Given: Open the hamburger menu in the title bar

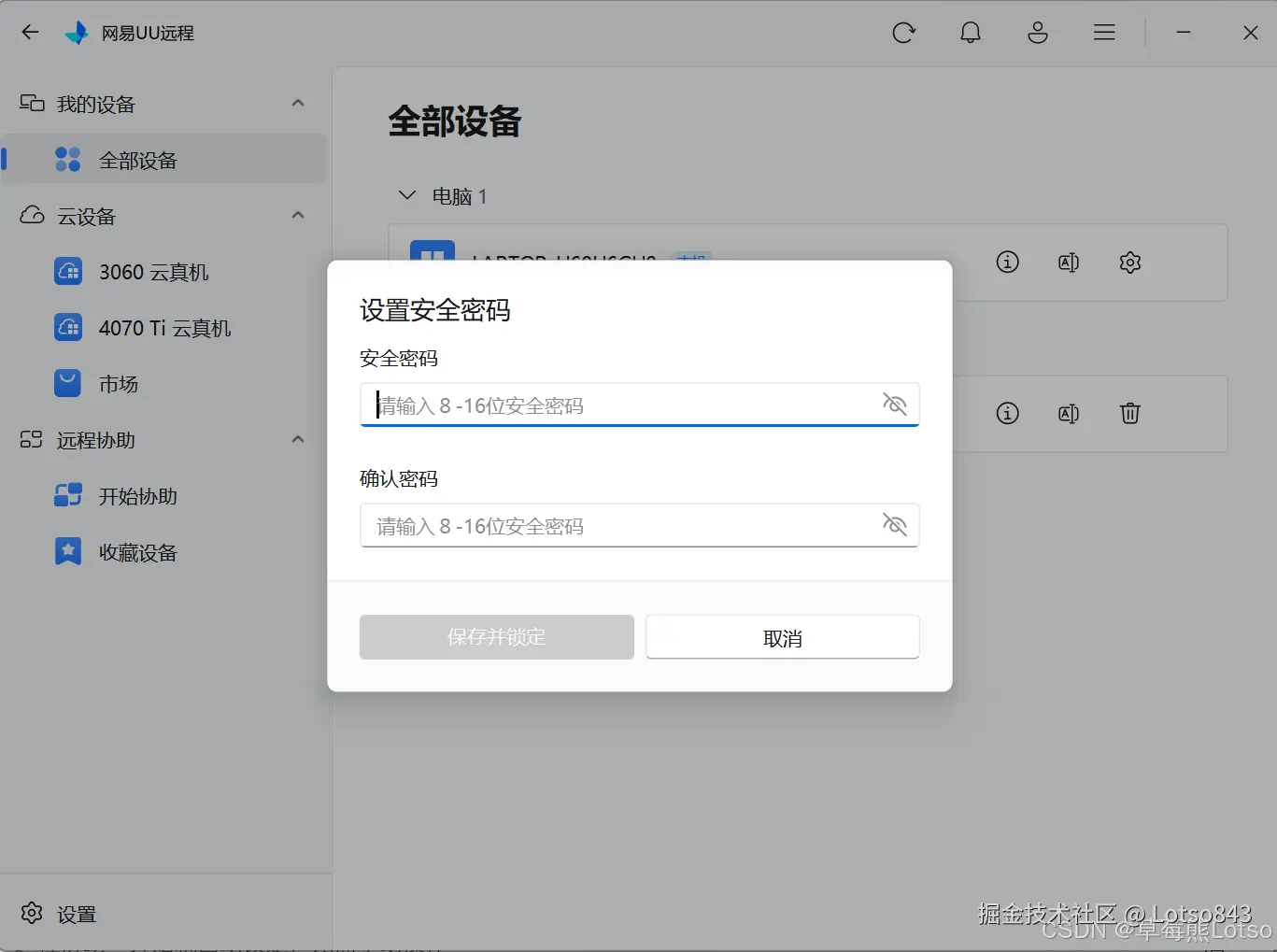Looking at the screenshot, I should coord(1103,32).
